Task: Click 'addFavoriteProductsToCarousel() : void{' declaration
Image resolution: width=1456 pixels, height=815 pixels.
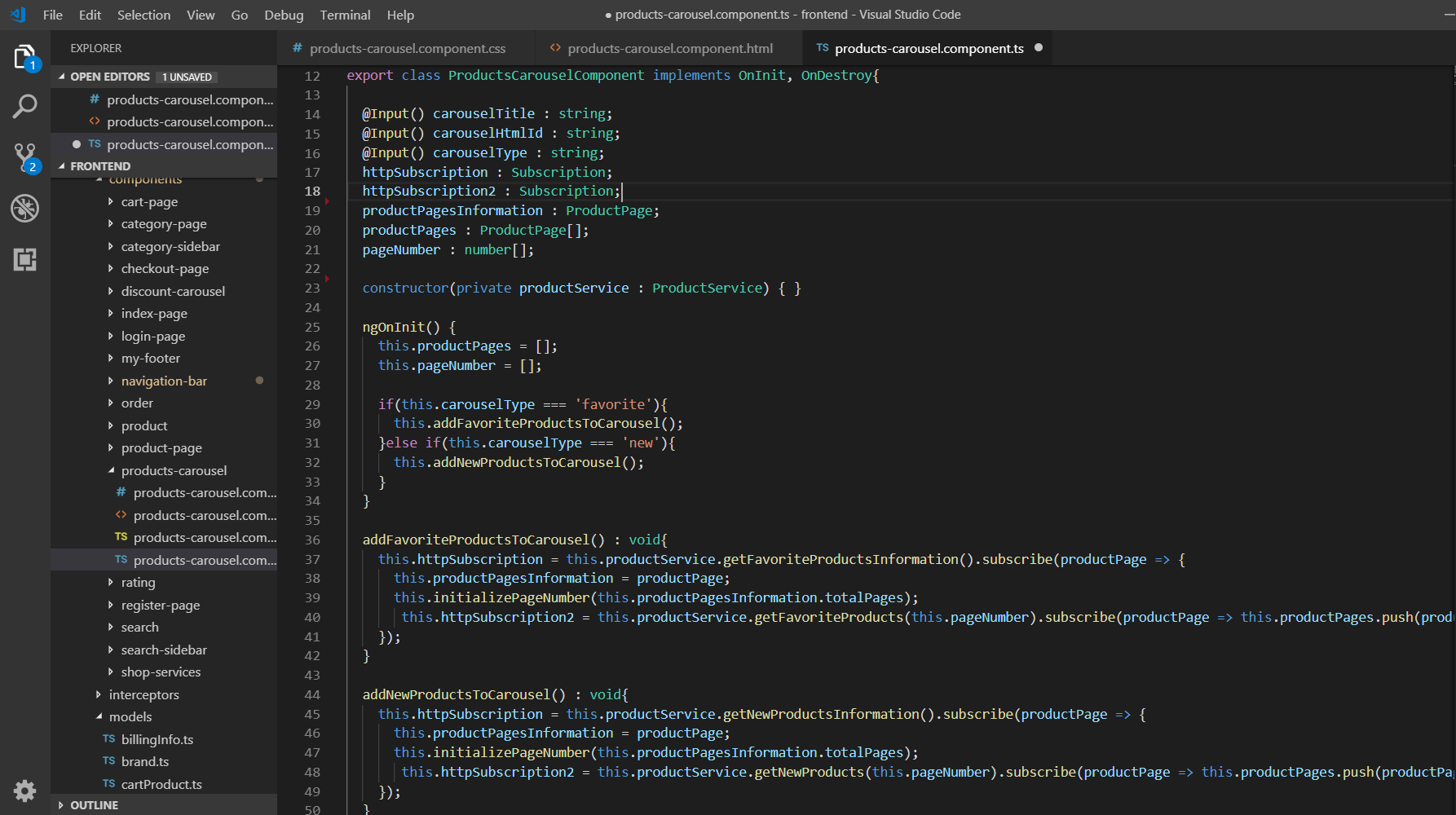Action: (515, 540)
